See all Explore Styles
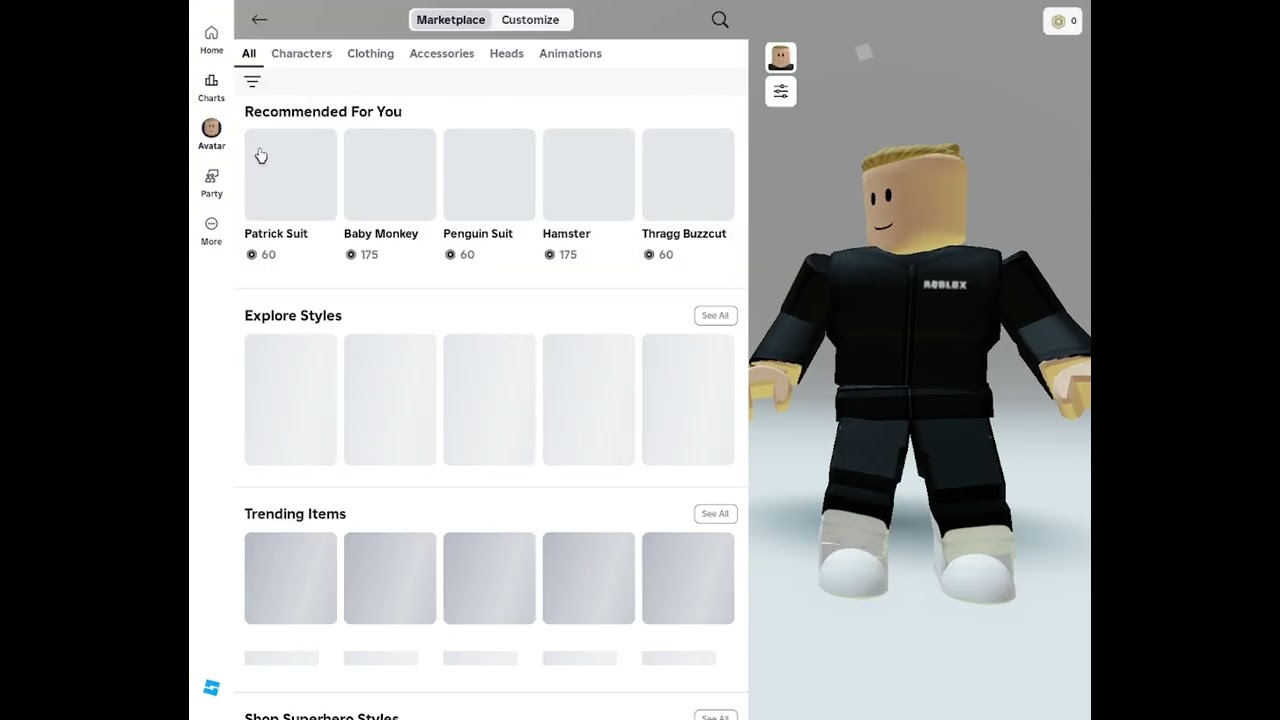Screen dimensions: 1280x720 tap(715, 316)
